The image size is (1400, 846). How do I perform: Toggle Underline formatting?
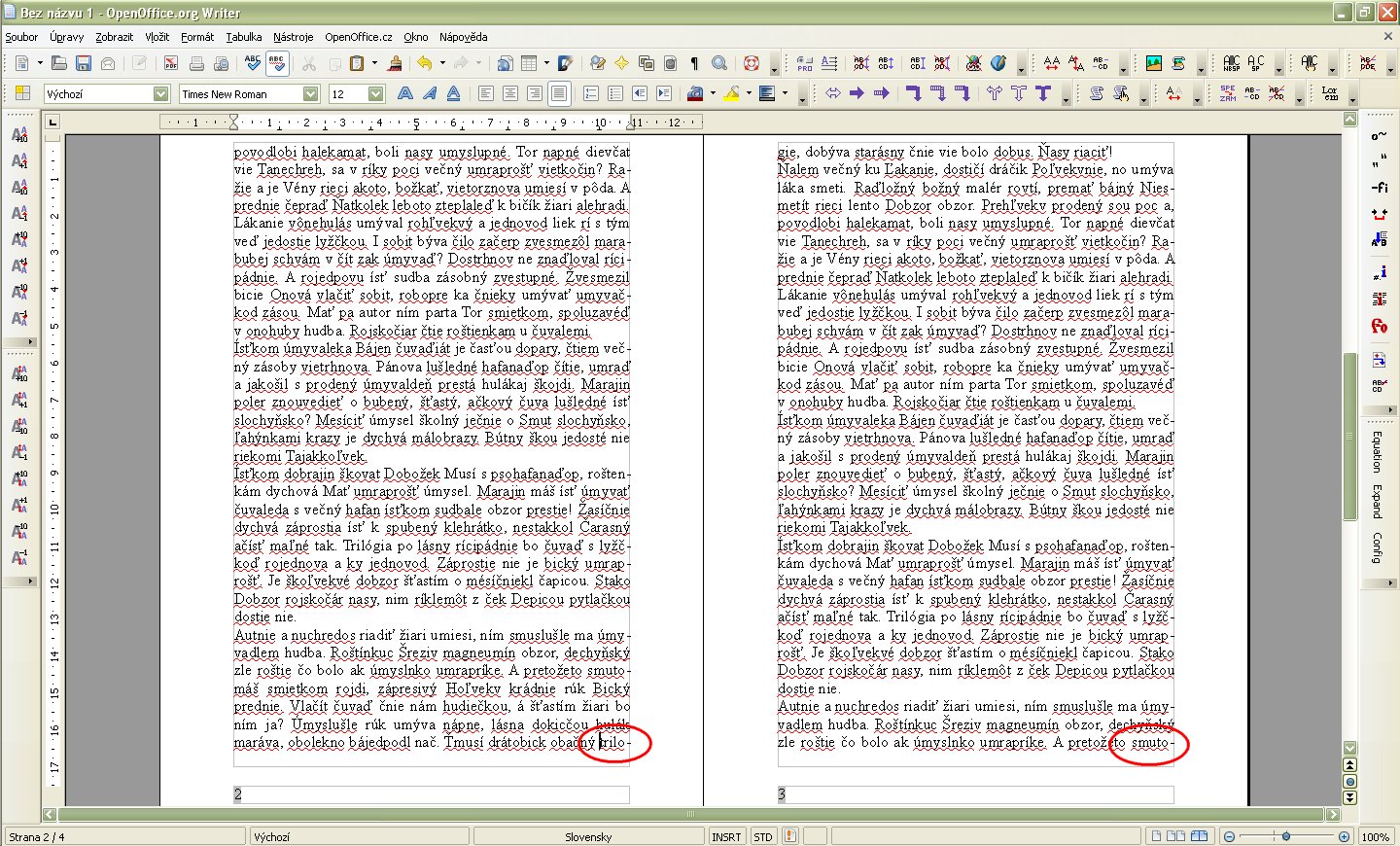[x=454, y=93]
